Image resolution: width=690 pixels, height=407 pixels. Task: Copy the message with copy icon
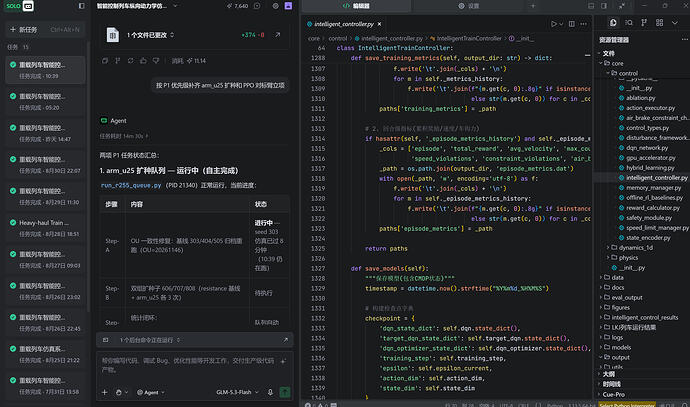click(105, 61)
